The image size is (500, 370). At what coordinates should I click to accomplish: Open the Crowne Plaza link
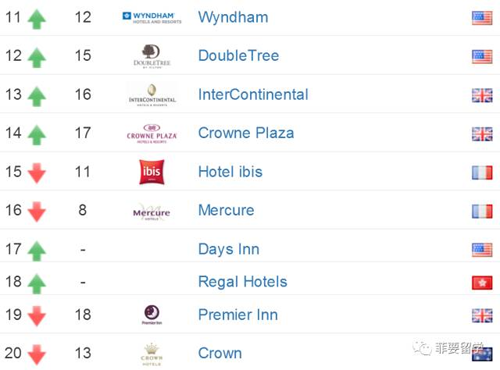[246, 133]
